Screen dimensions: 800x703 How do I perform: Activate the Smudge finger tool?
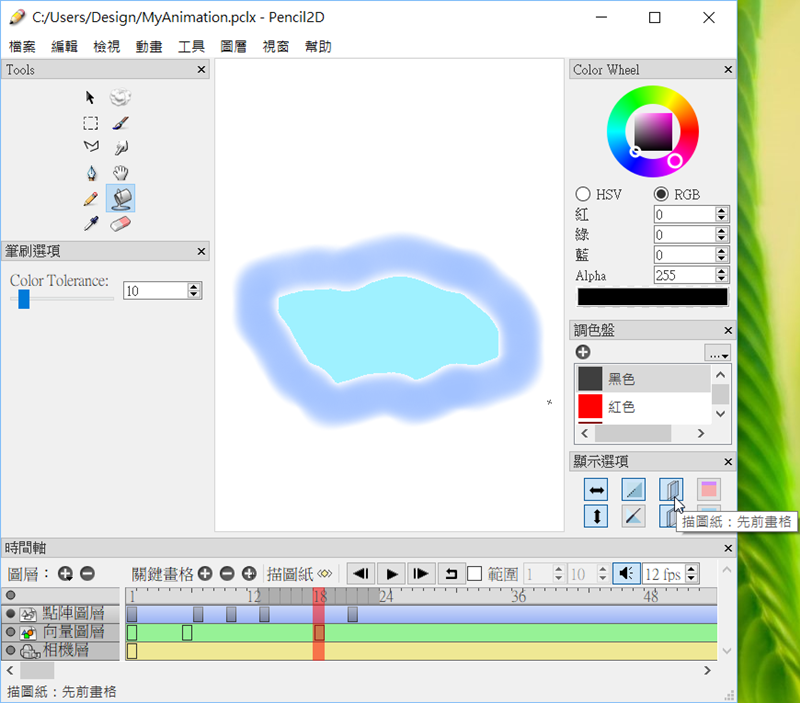click(120, 148)
